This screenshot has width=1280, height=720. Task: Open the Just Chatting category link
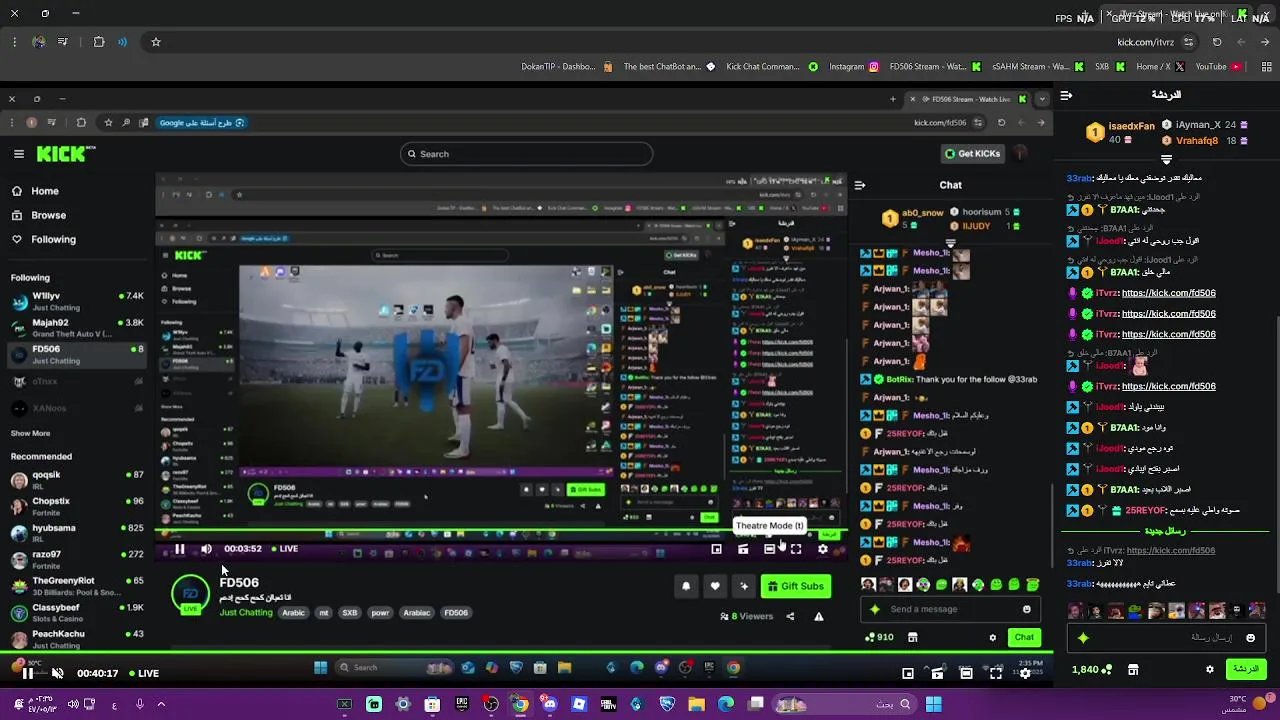click(x=246, y=612)
